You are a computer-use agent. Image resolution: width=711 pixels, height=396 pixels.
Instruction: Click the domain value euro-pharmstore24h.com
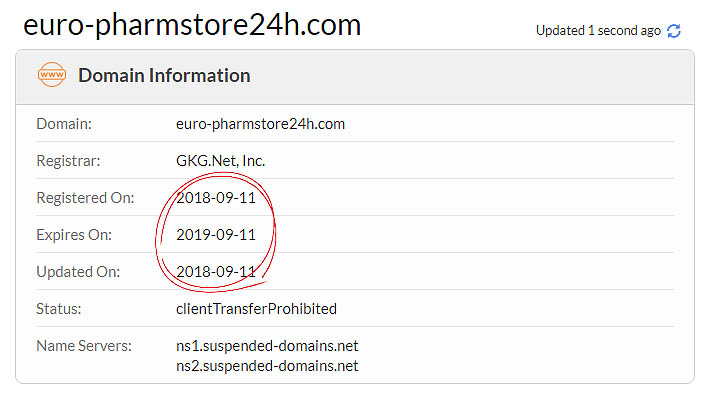pyautogui.click(x=260, y=123)
